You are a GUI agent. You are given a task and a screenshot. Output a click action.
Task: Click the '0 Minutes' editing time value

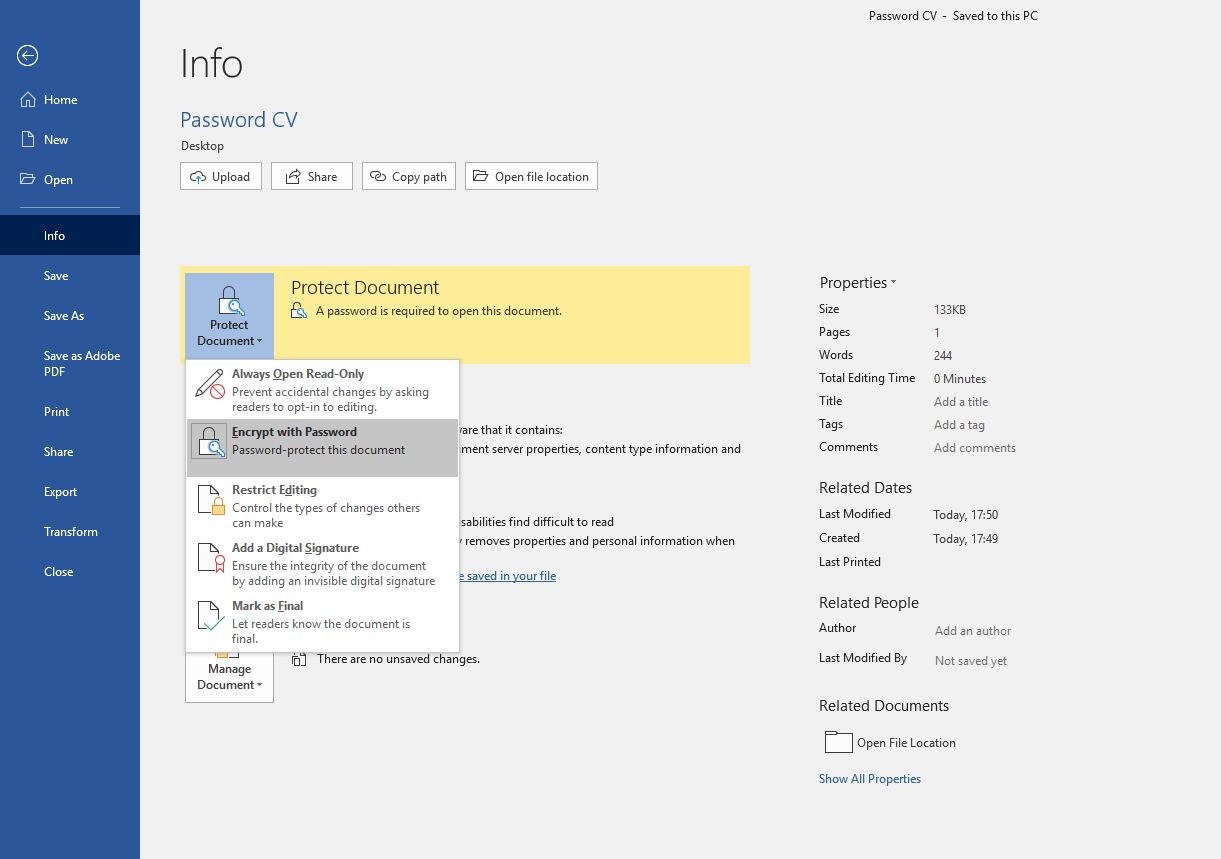click(960, 379)
